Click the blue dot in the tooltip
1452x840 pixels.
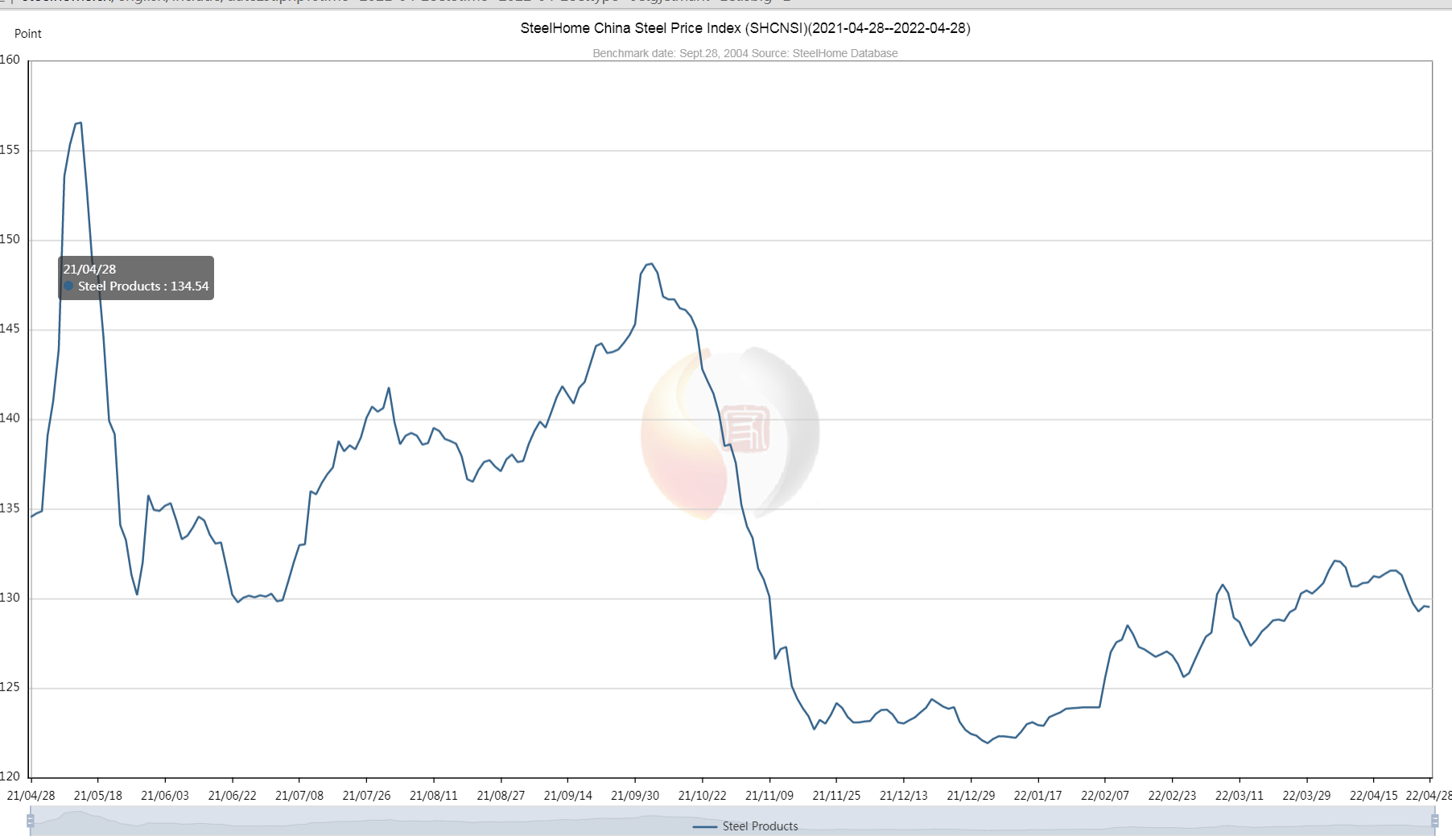(68, 286)
